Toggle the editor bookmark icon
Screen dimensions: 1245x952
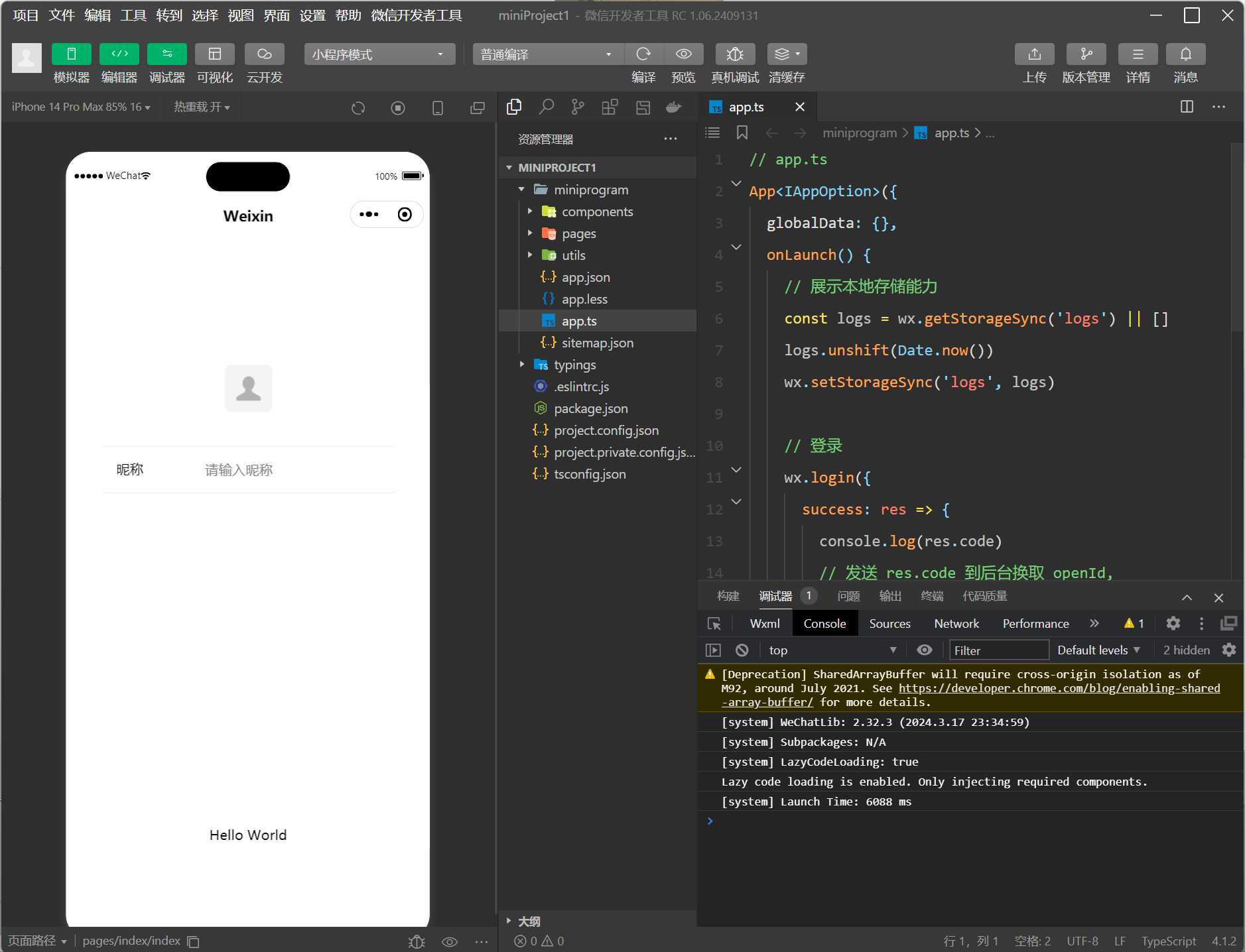coord(742,133)
